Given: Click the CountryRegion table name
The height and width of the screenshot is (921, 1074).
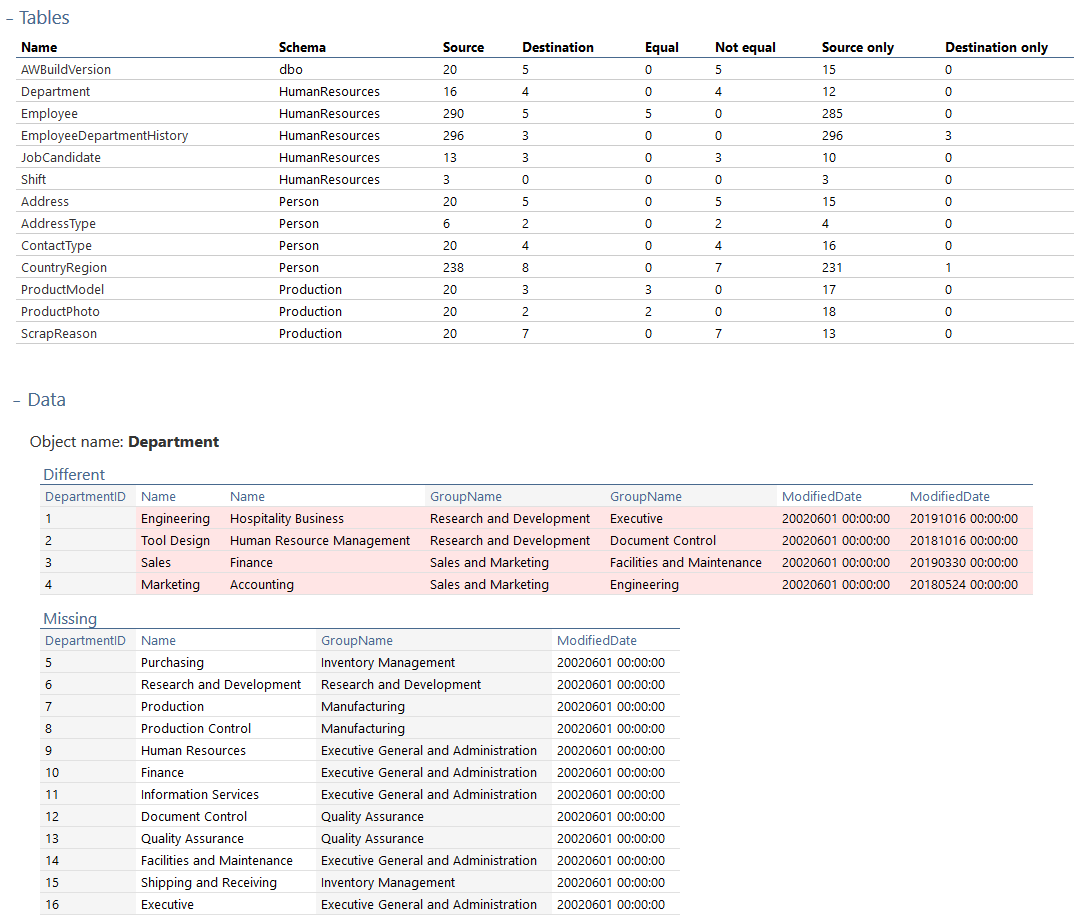Looking at the screenshot, I should (64, 268).
